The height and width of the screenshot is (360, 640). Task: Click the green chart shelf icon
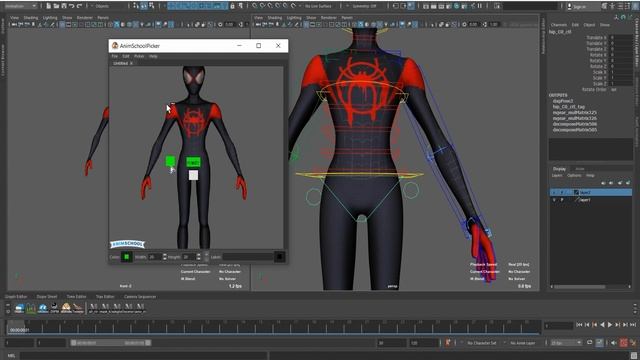click(31, 308)
